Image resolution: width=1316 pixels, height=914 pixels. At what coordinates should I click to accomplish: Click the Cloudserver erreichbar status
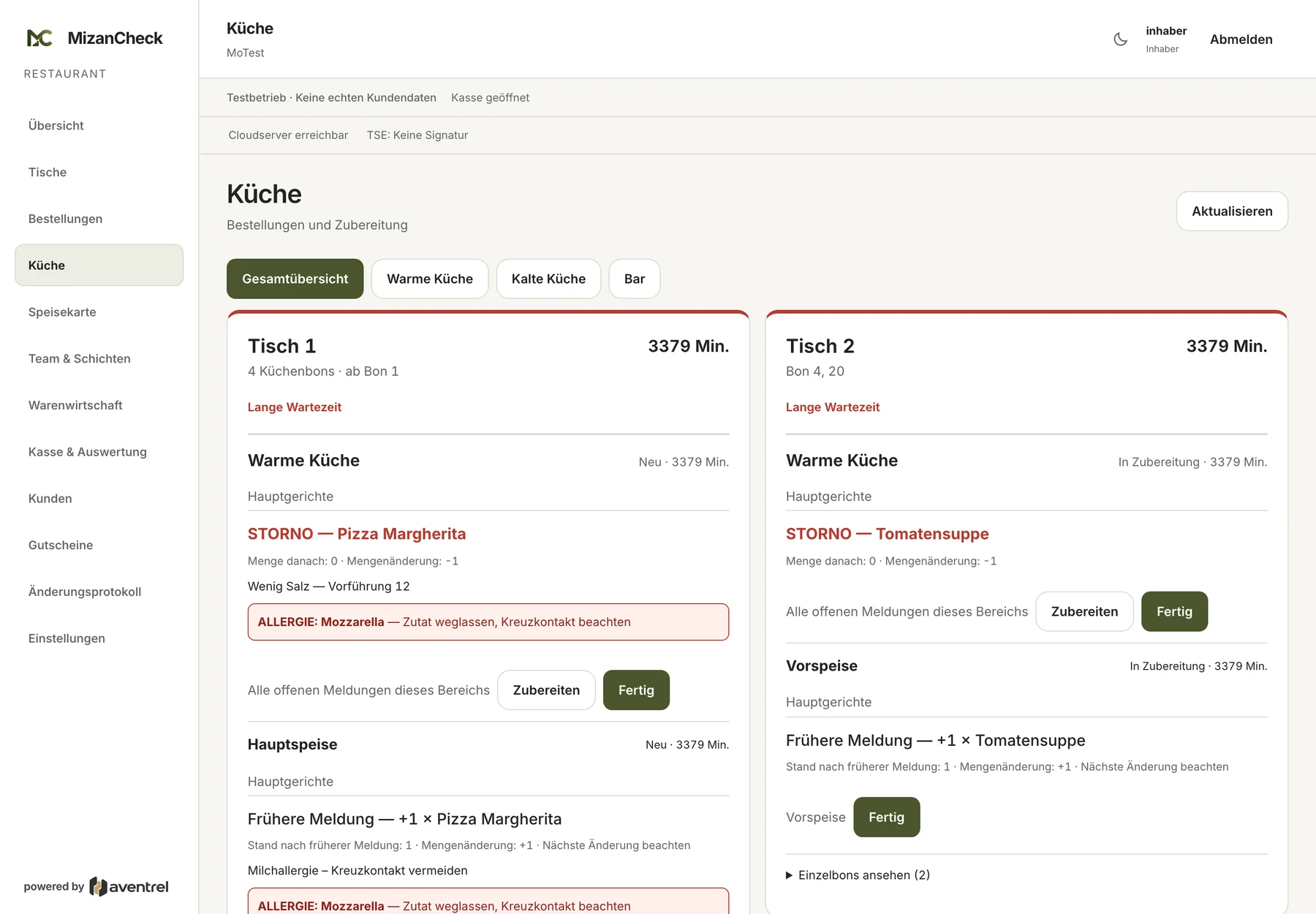tap(288, 135)
